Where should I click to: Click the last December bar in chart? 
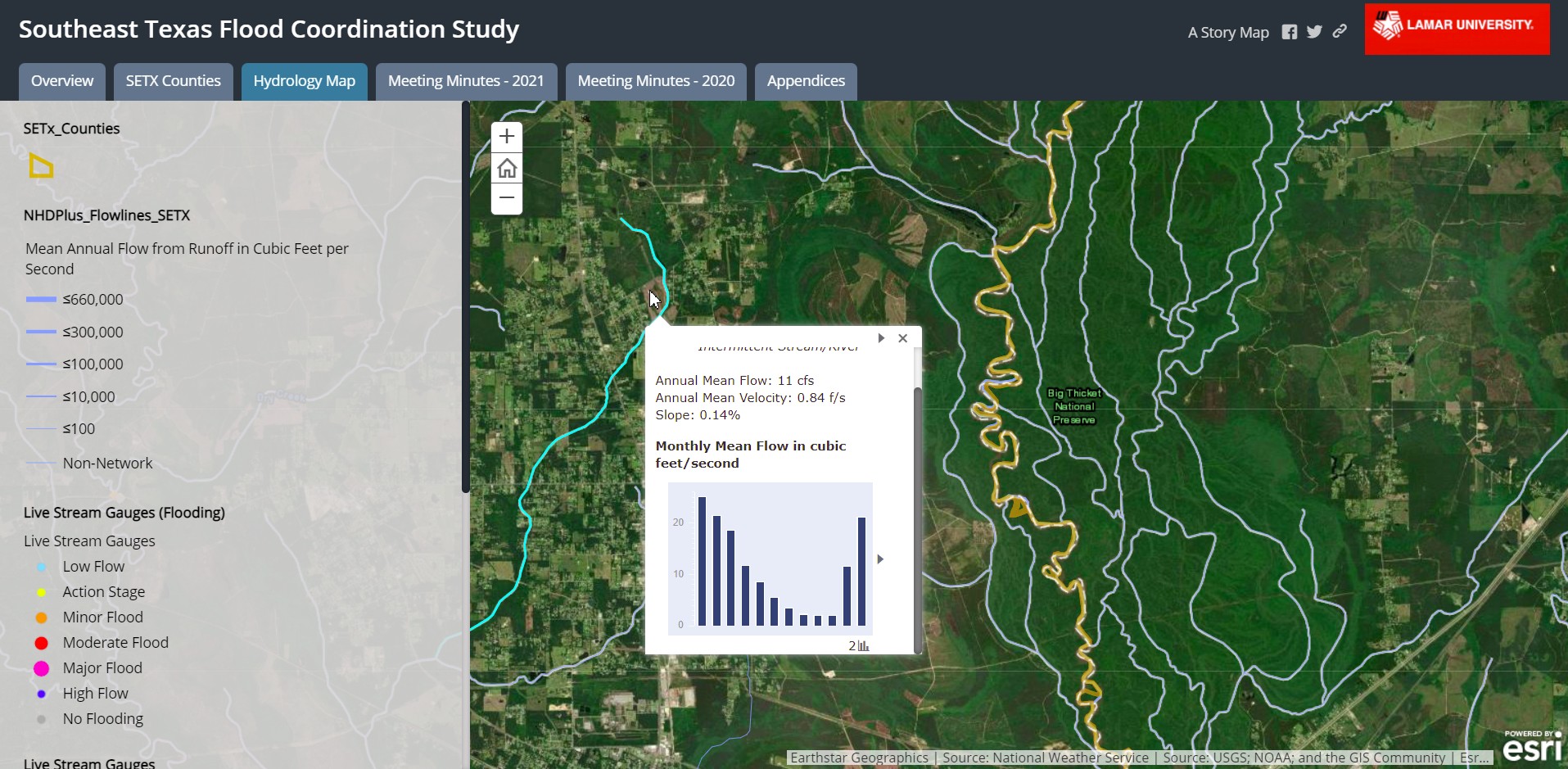point(861,572)
